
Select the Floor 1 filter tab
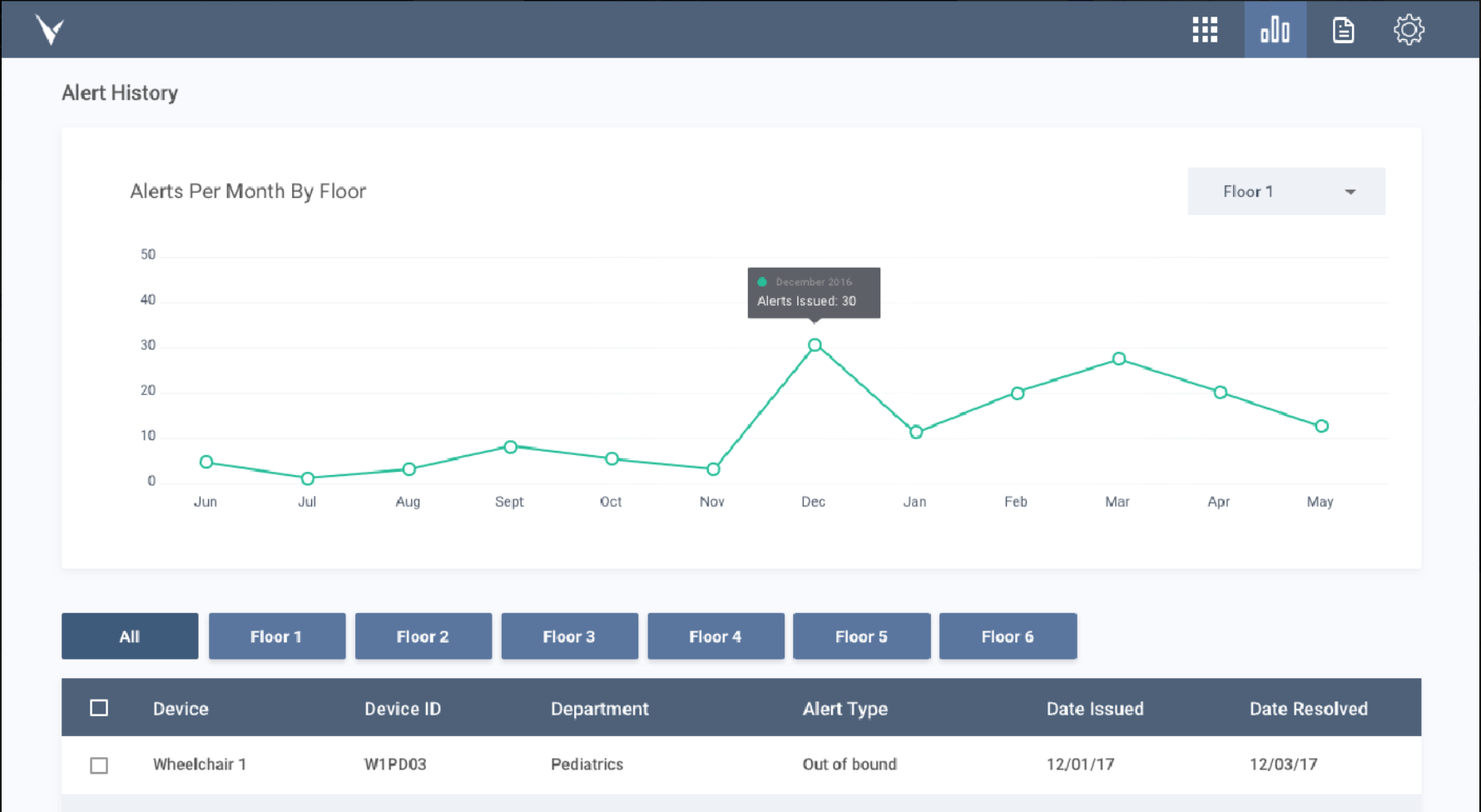[x=276, y=636]
